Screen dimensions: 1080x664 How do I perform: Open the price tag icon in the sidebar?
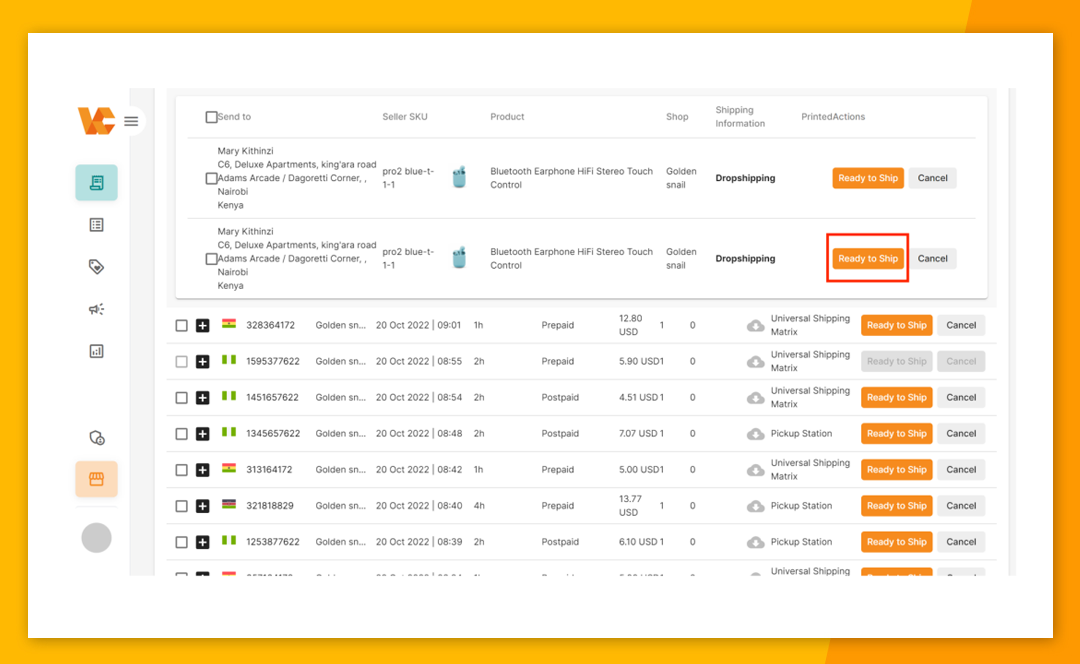pyautogui.click(x=96, y=267)
